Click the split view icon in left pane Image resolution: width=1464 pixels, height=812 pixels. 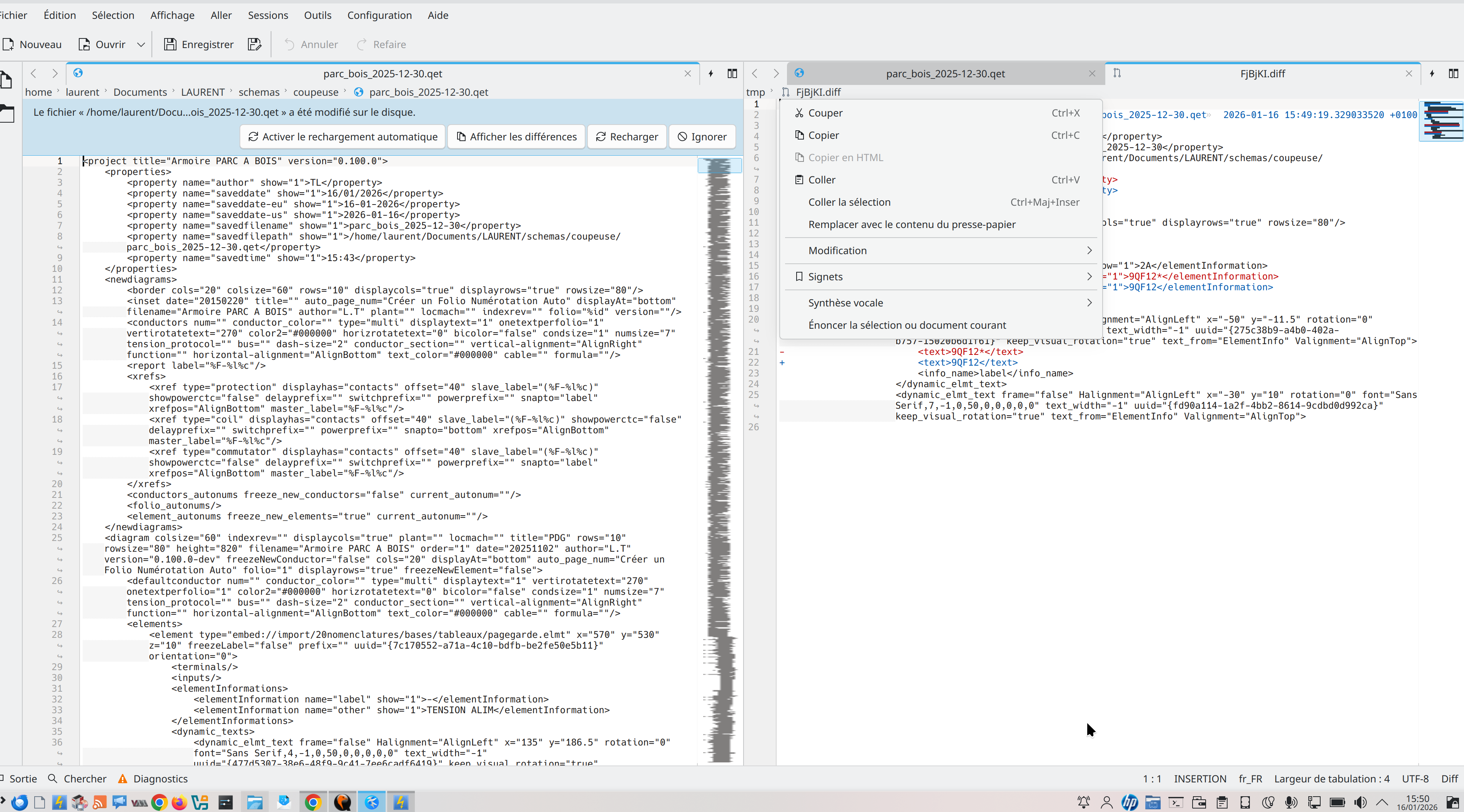coord(732,73)
